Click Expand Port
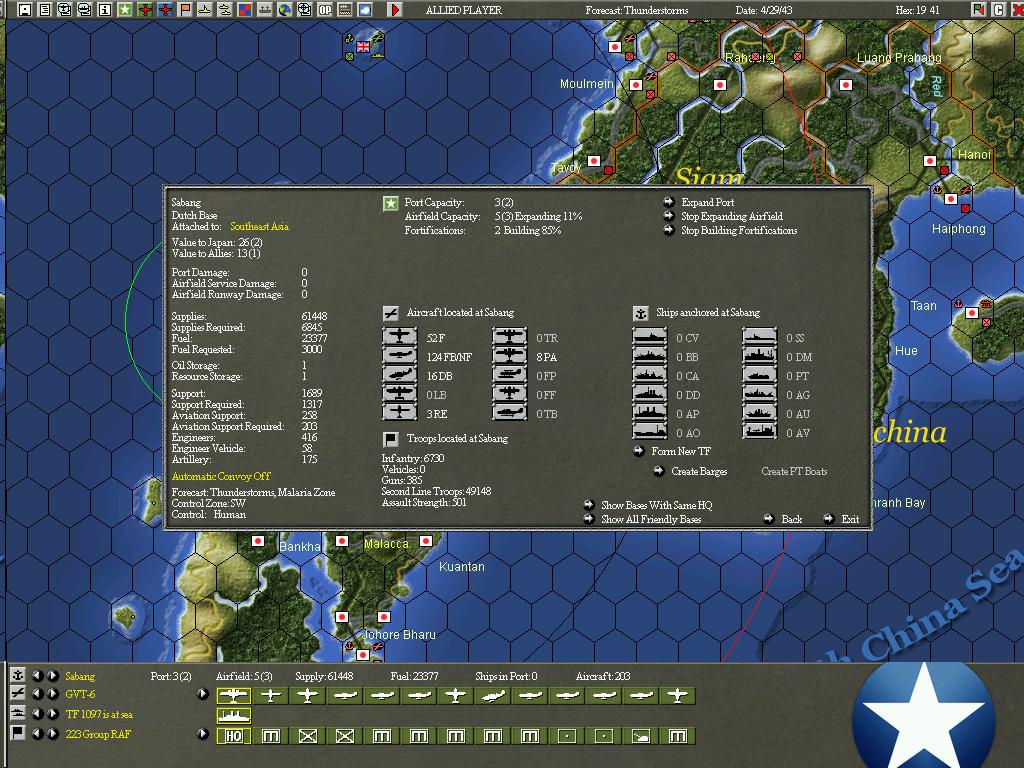The image size is (1024, 768). tap(707, 202)
